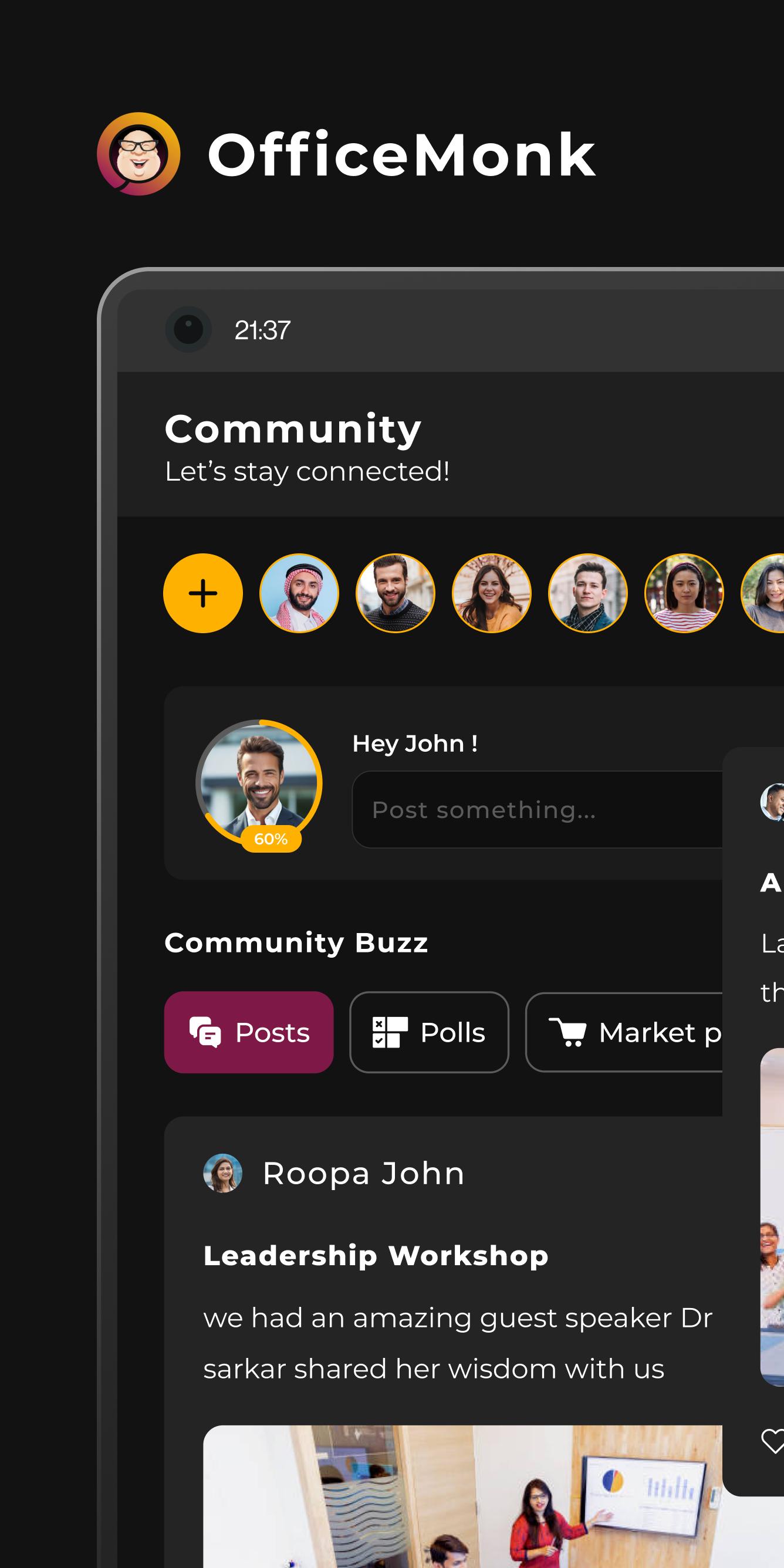Select the Posts tab
This screenshot has height=1568, width=784.
click(248, 1032)
